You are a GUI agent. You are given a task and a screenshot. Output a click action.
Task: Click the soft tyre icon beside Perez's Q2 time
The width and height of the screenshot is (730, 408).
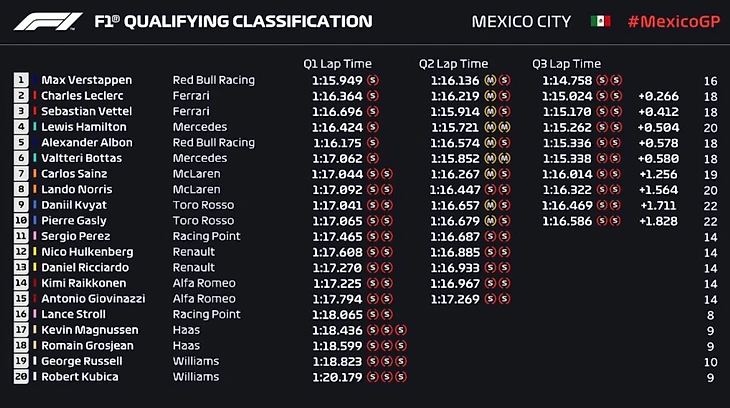pyautogui.click(x=490, y=236)
